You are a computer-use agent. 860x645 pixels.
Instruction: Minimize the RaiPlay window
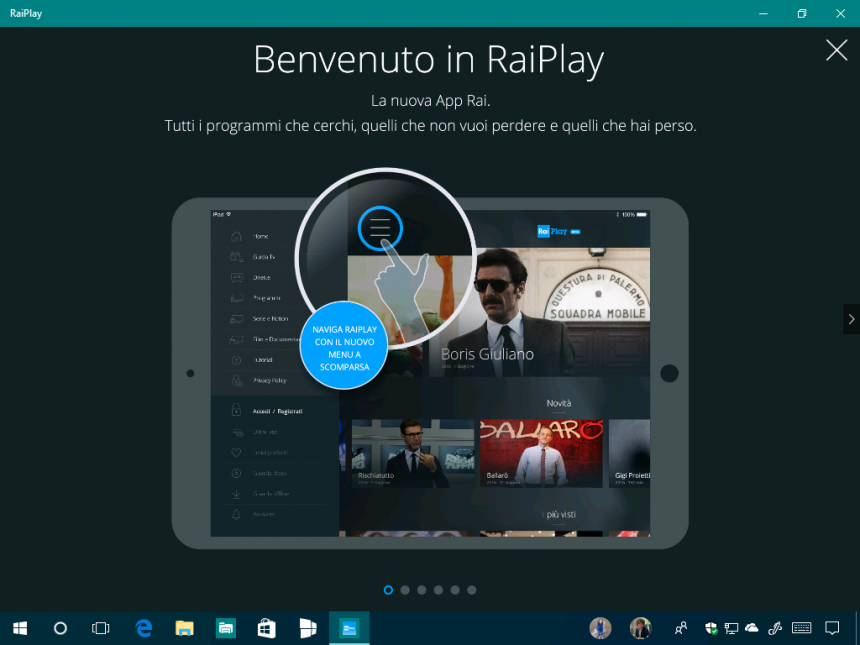(763, 13)
